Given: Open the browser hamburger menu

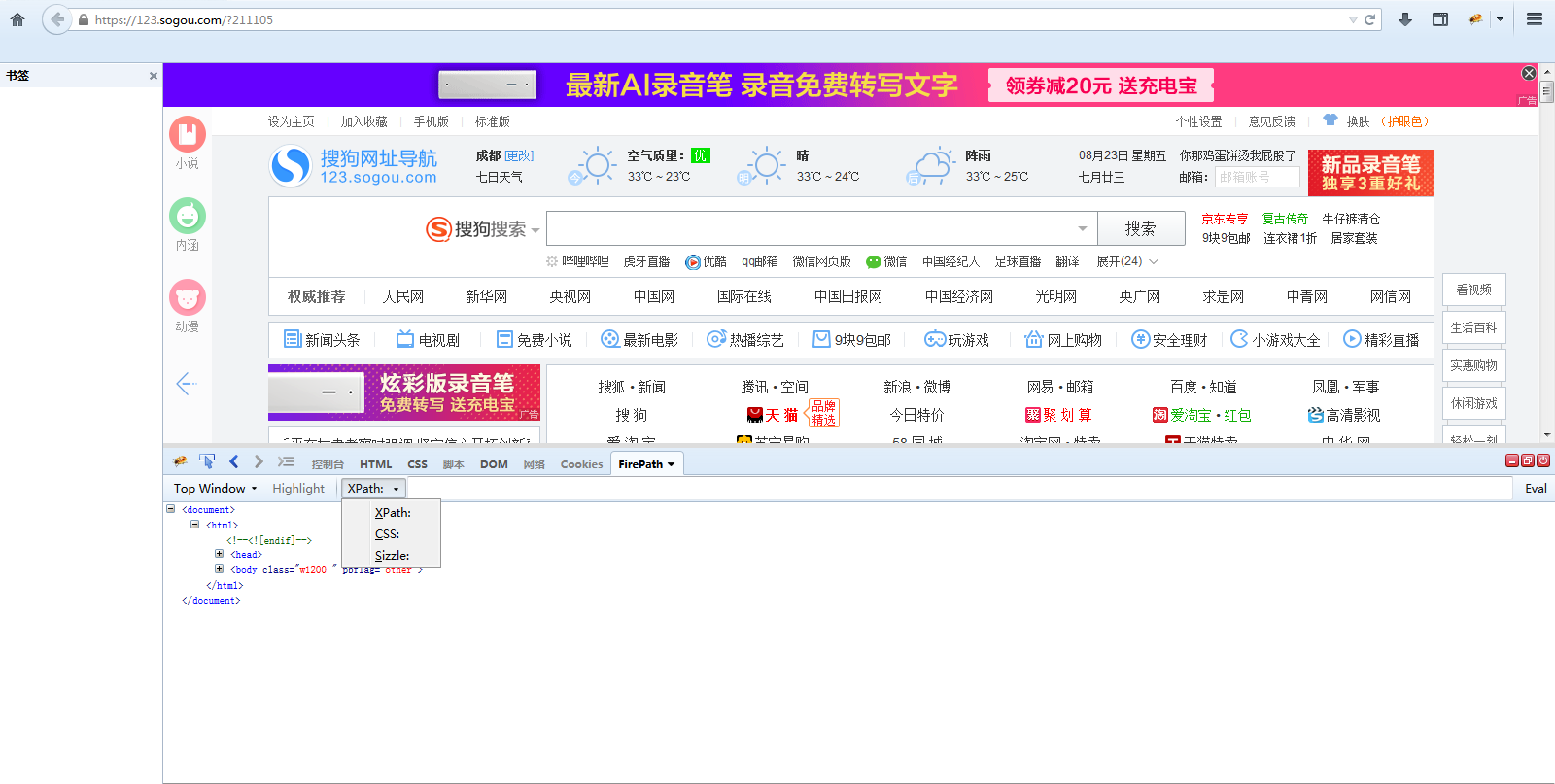Looking at the screenshot, I should [1535, 19].
